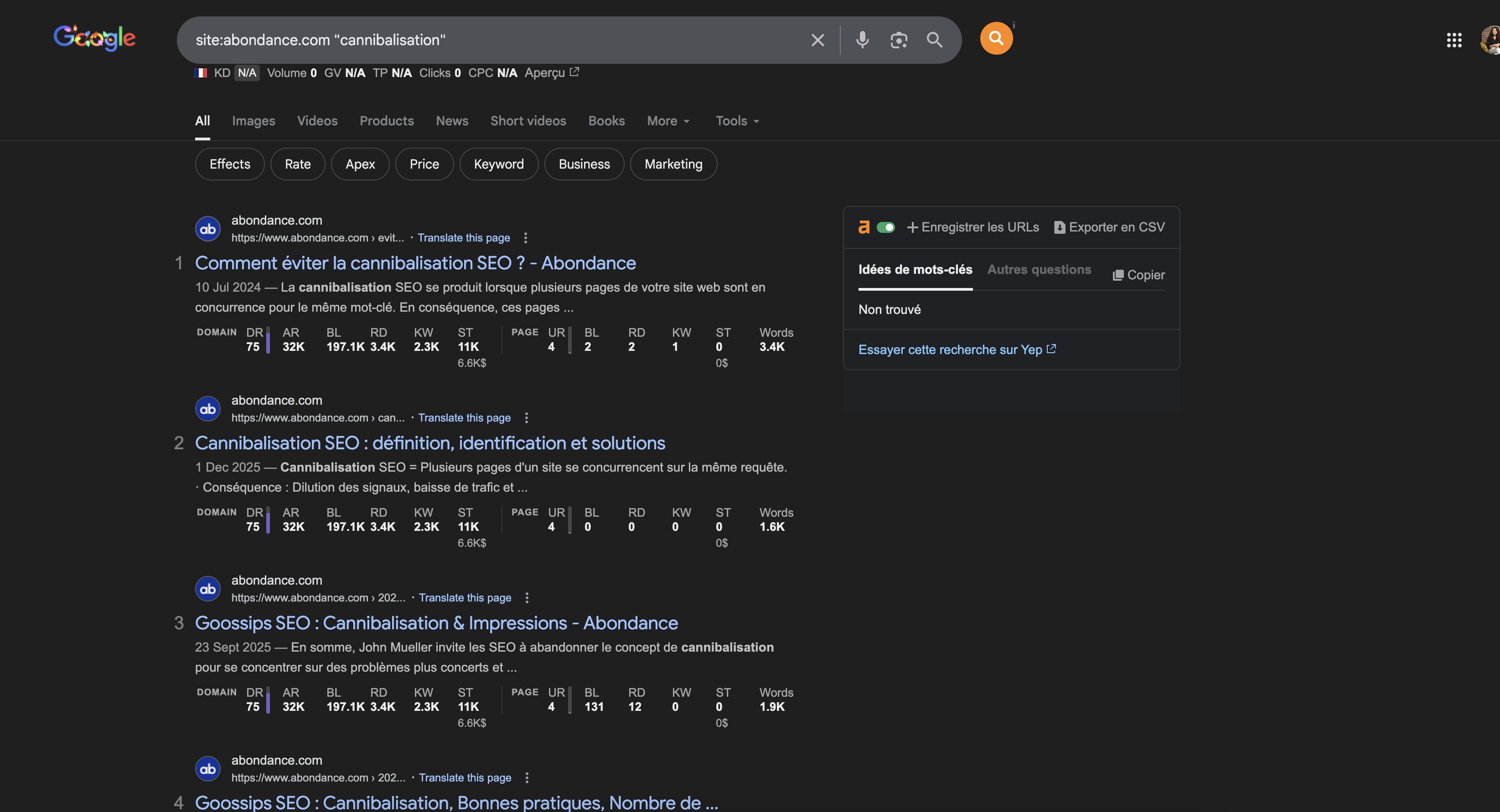Viewport: 1500px width, 812px height.
Task: Open the Google apps grid
Action: [1454, 40]
